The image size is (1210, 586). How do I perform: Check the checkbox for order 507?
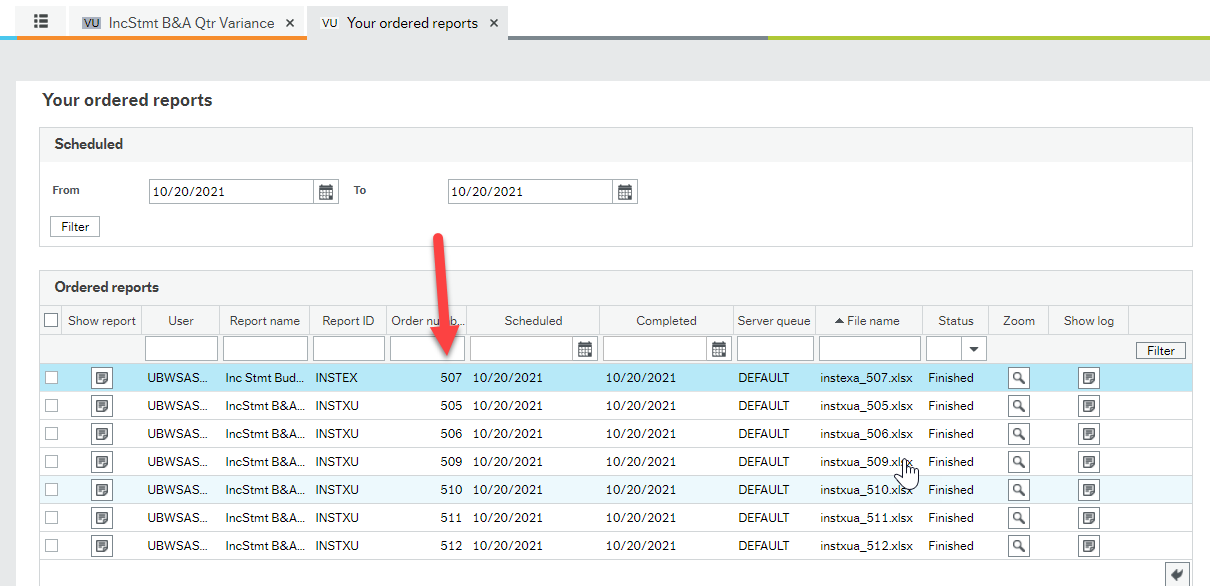[51, 377]
